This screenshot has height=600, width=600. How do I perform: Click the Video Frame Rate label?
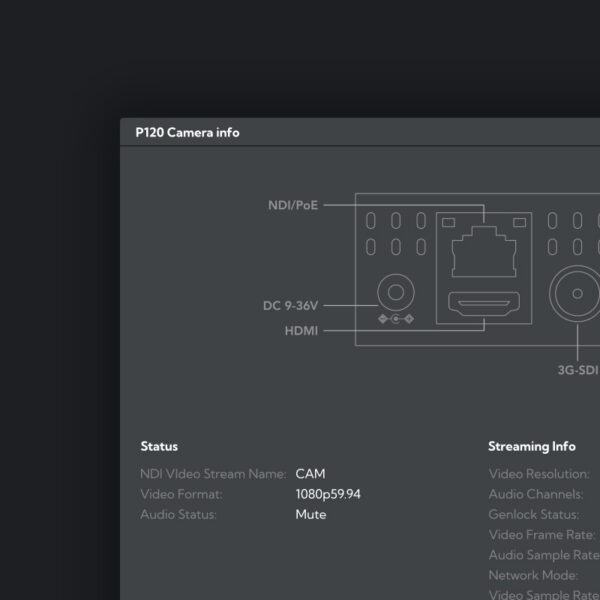[x=541, y=535]
